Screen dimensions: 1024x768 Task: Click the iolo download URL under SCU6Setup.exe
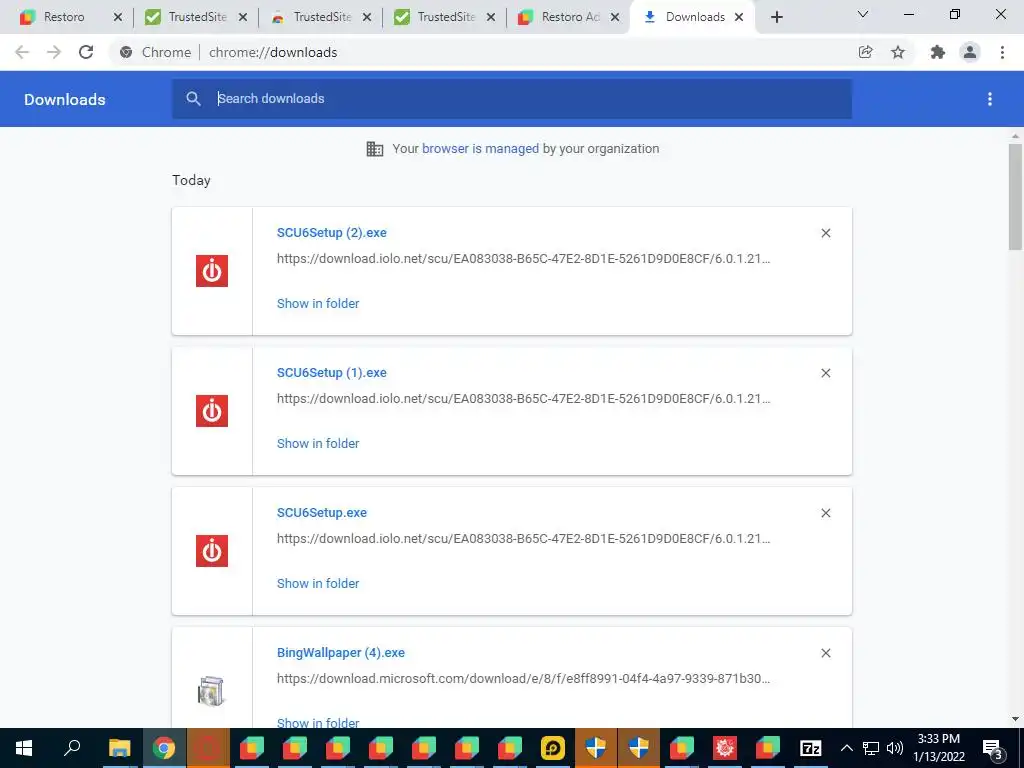(x=524, y=539)
